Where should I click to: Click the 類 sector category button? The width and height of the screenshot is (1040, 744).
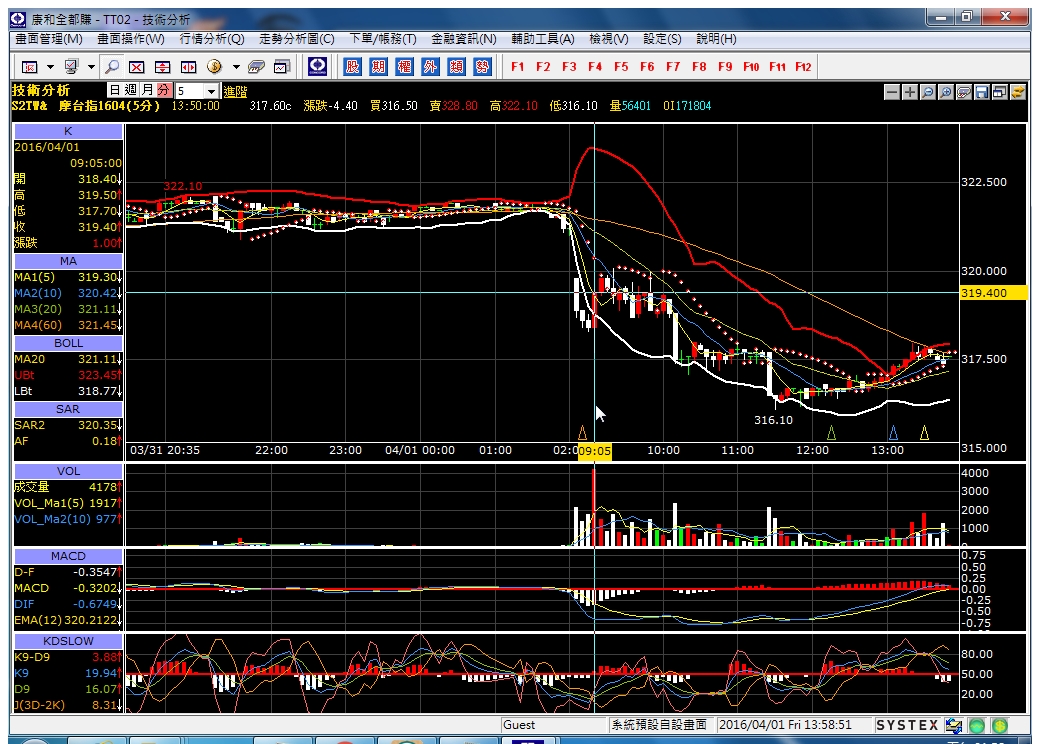456,66
